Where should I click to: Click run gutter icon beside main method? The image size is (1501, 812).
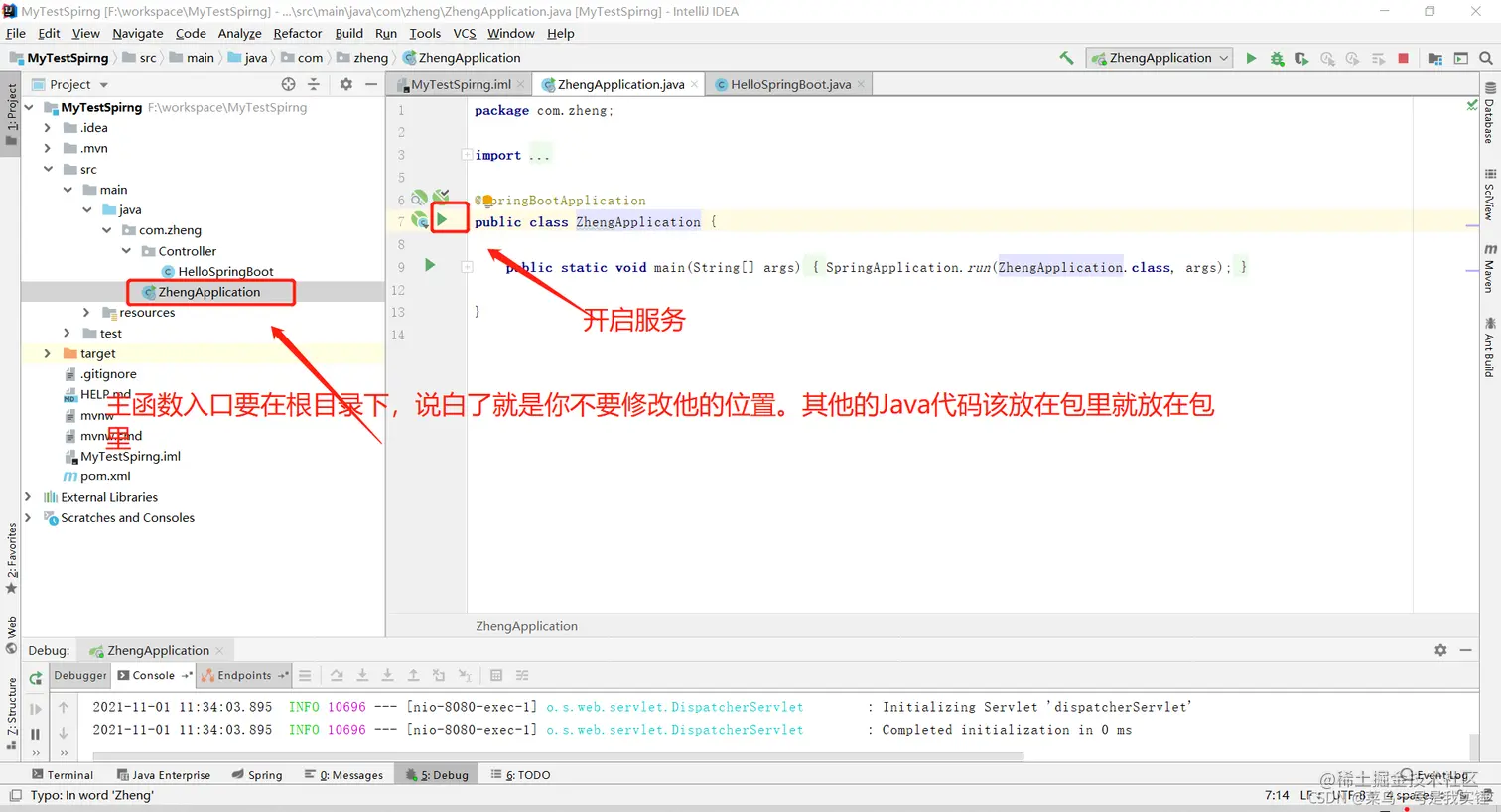[x=430, y=265]
